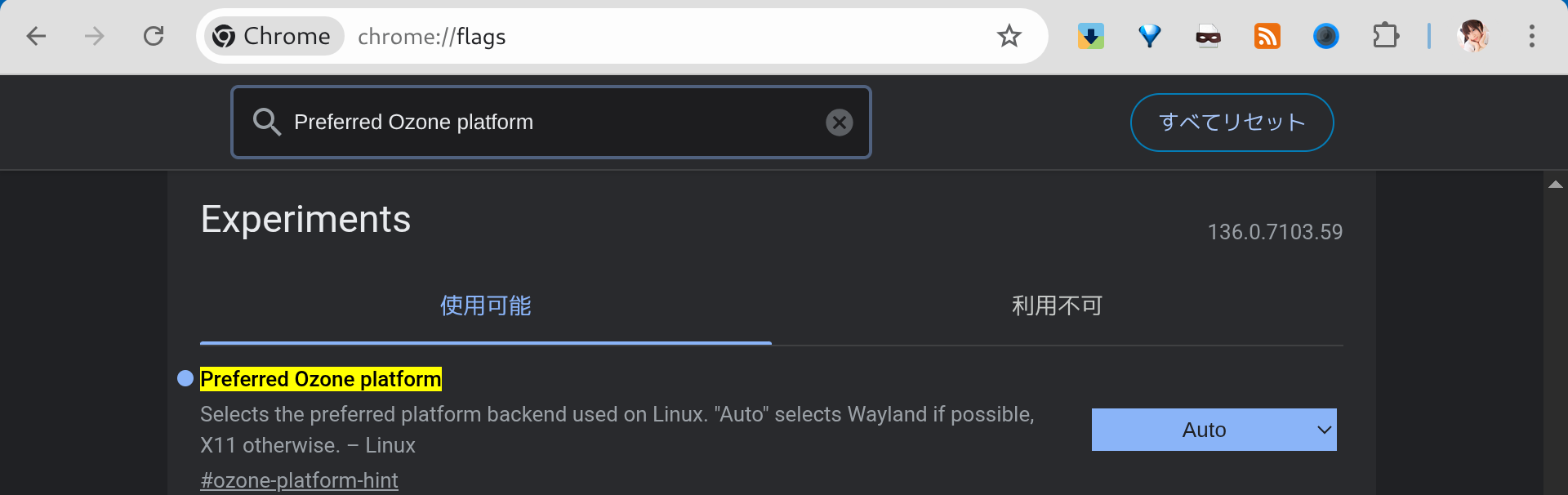Screen dimensions: 1568x495
Task: Open the RSS feed extension
Action: coord(1267,36)
